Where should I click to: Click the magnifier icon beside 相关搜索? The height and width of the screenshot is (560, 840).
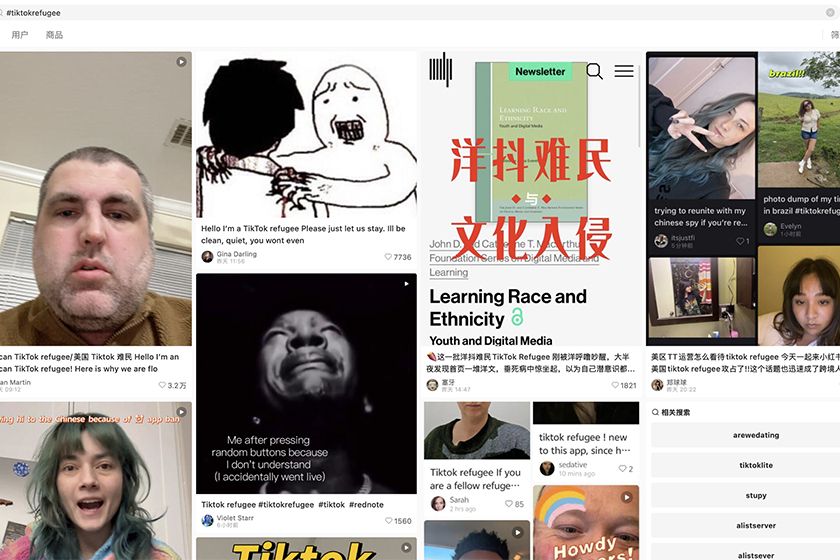655,412
